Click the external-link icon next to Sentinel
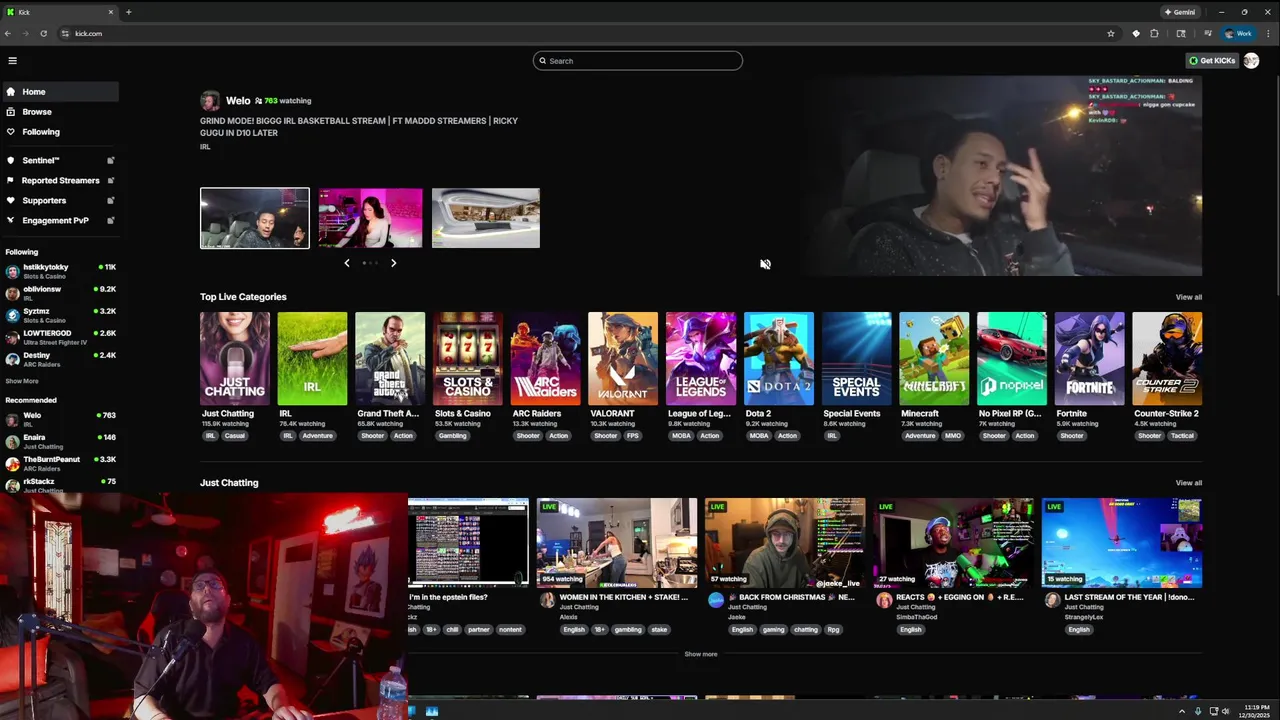The height and width of the screenshot is (720, 1280). (111, 161)
